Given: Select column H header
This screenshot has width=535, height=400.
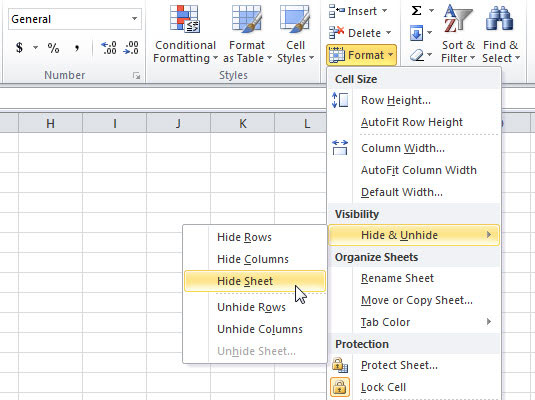Looking at the screenshot, I should [x=50, y=123].
